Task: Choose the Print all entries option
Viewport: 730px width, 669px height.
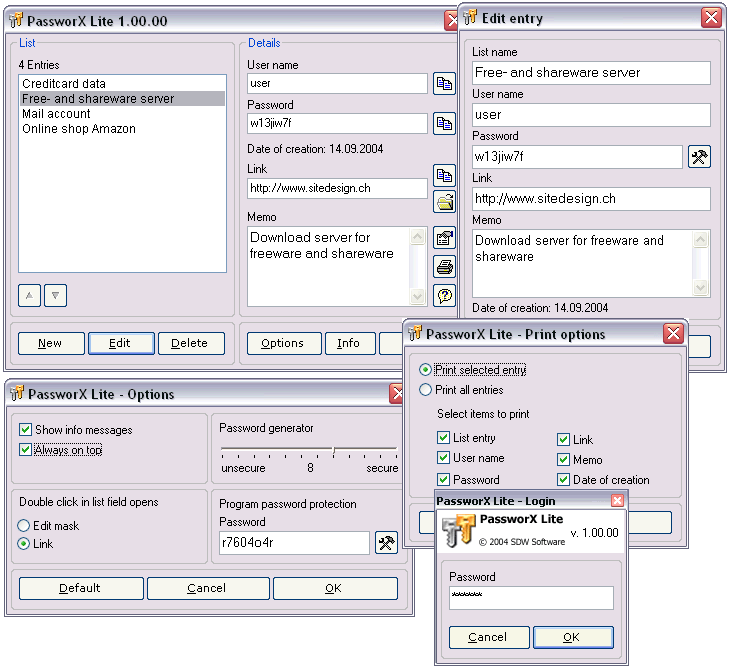Action: pyautogui.click(x=426, y=390)
